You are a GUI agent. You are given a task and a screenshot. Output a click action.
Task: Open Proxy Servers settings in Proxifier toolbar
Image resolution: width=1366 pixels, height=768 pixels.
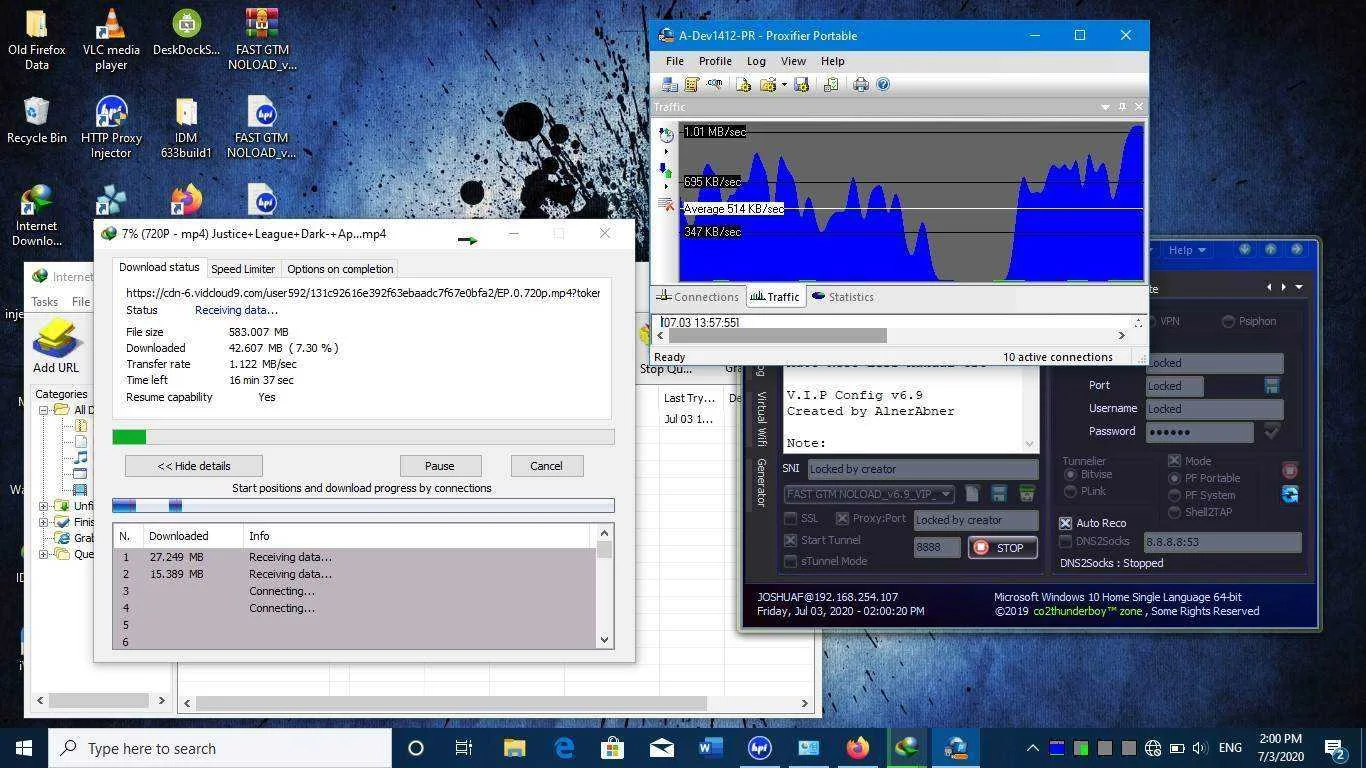pos(670,85)
